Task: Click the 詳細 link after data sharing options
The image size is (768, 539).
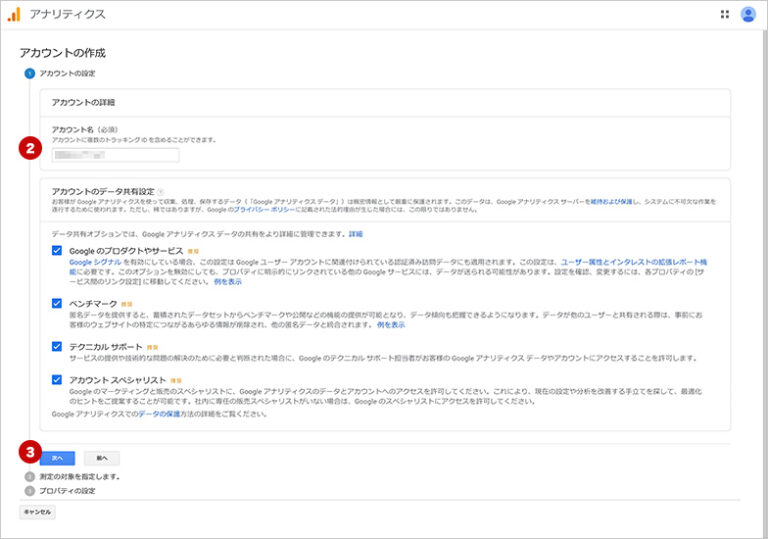Action: click(356, 234)
